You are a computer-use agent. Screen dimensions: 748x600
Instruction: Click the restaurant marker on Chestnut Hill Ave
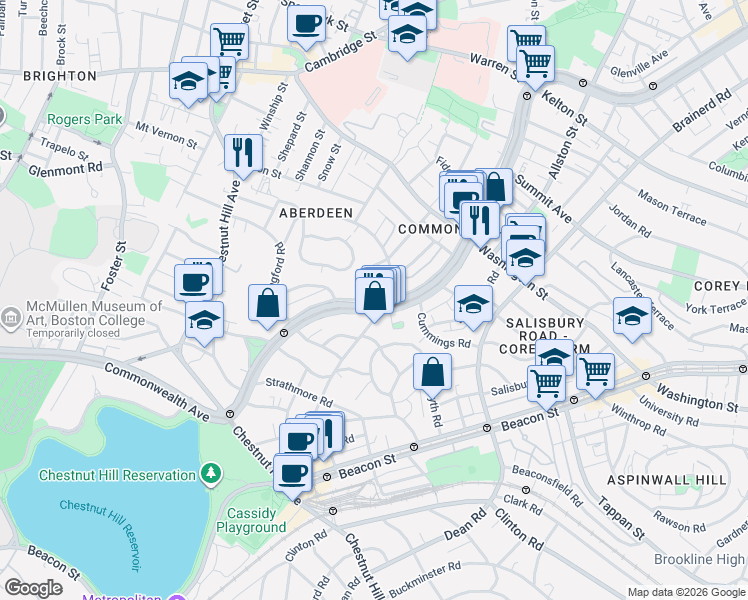[243, 154]
